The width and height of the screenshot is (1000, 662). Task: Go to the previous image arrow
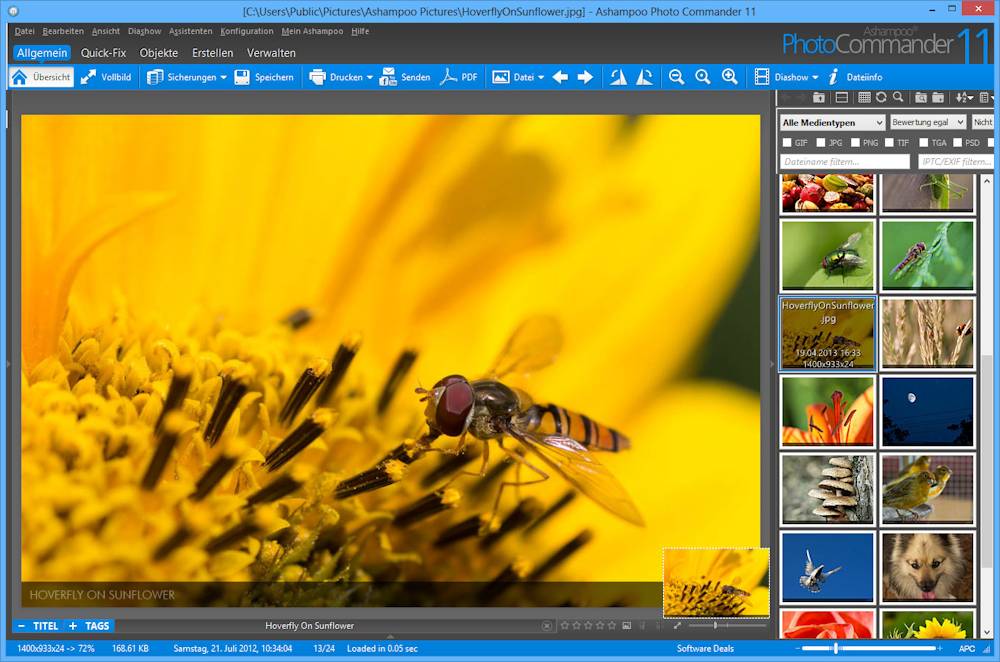(560, 77)
